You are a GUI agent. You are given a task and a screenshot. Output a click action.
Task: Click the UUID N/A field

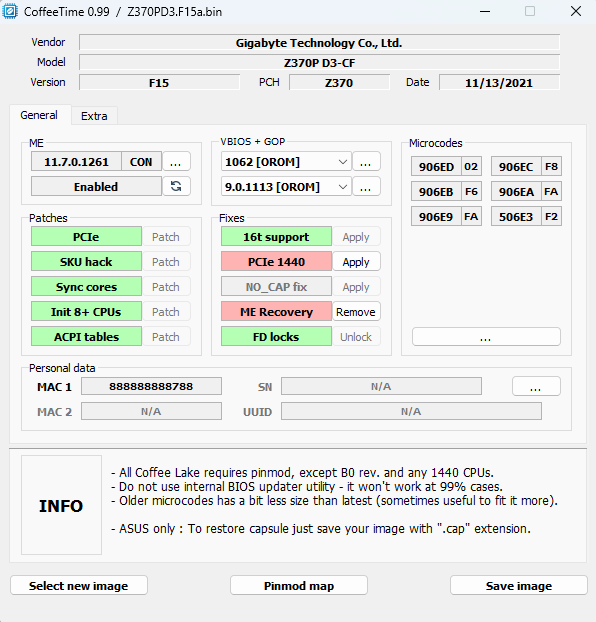(x=411, y=411)
